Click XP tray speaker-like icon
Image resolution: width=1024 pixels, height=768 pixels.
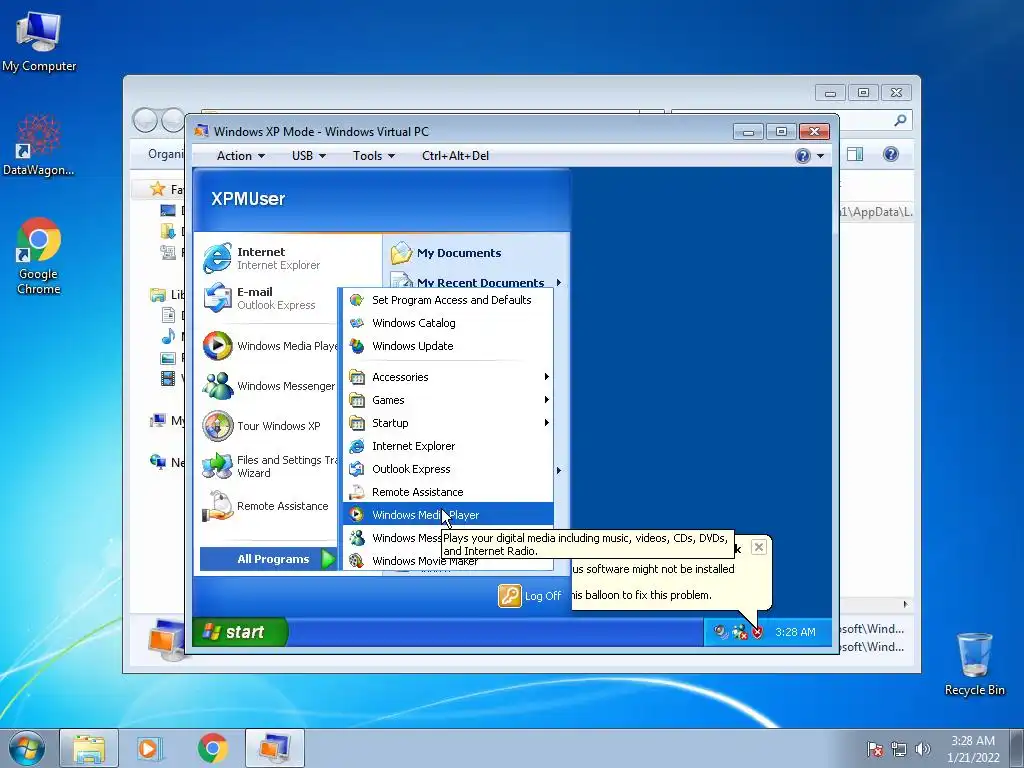720,632
